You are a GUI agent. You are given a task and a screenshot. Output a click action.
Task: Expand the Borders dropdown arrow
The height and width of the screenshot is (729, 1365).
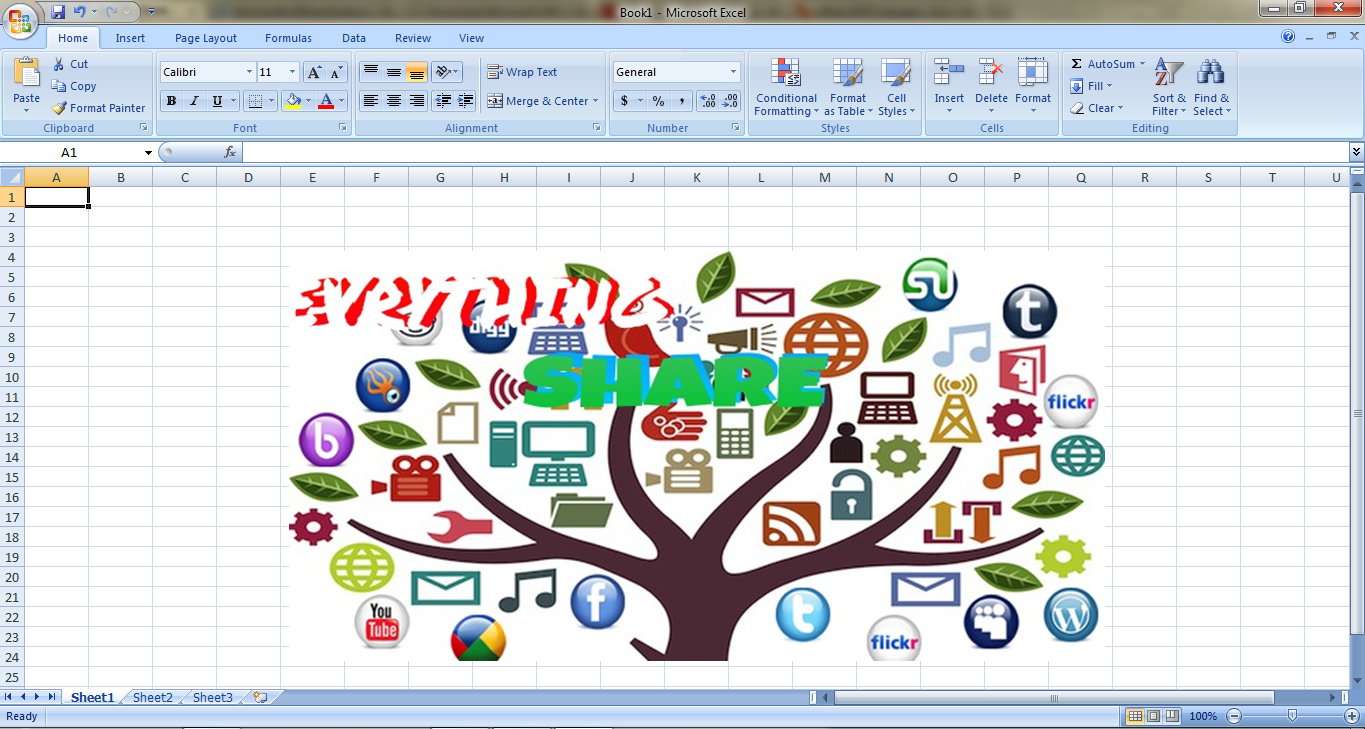[x=272, y=101]
